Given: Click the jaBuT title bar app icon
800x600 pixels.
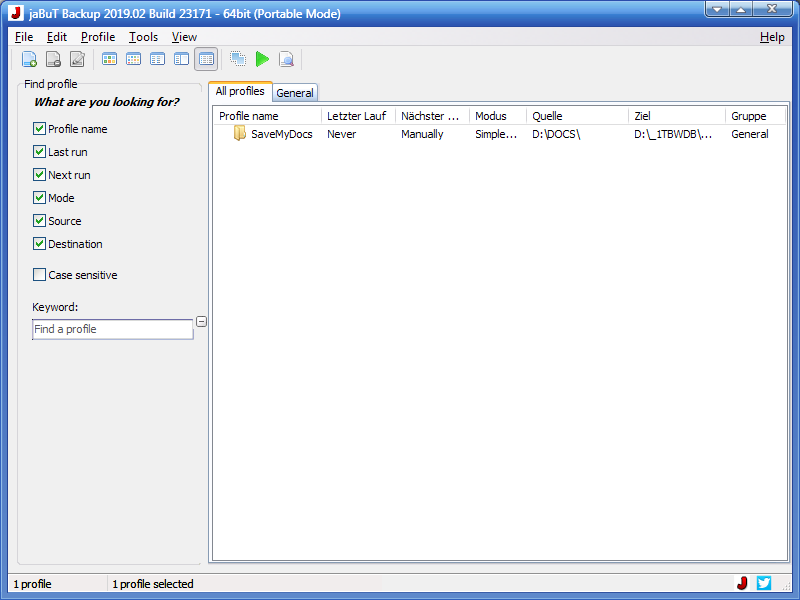Looking at the screenshot, I should (x=16, y=13).
